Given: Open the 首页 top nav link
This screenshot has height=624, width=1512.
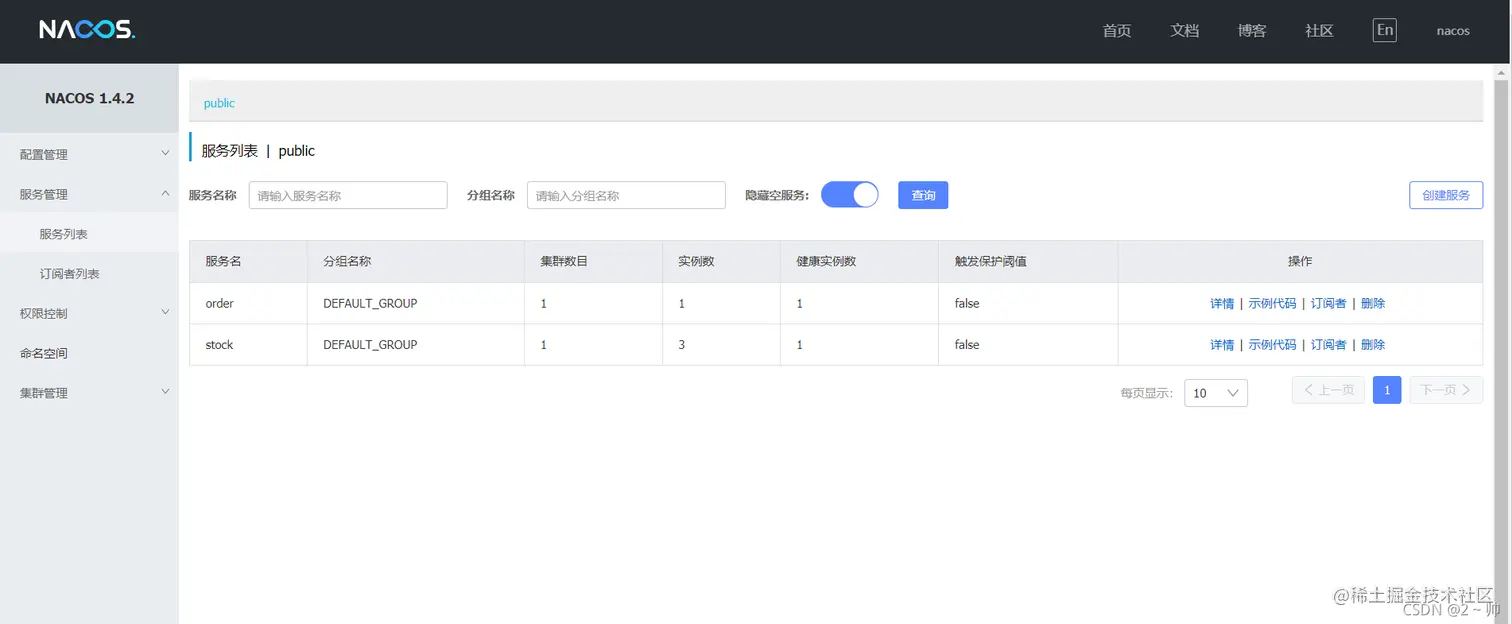Looking at the screenshot, I should (1116, 31).
